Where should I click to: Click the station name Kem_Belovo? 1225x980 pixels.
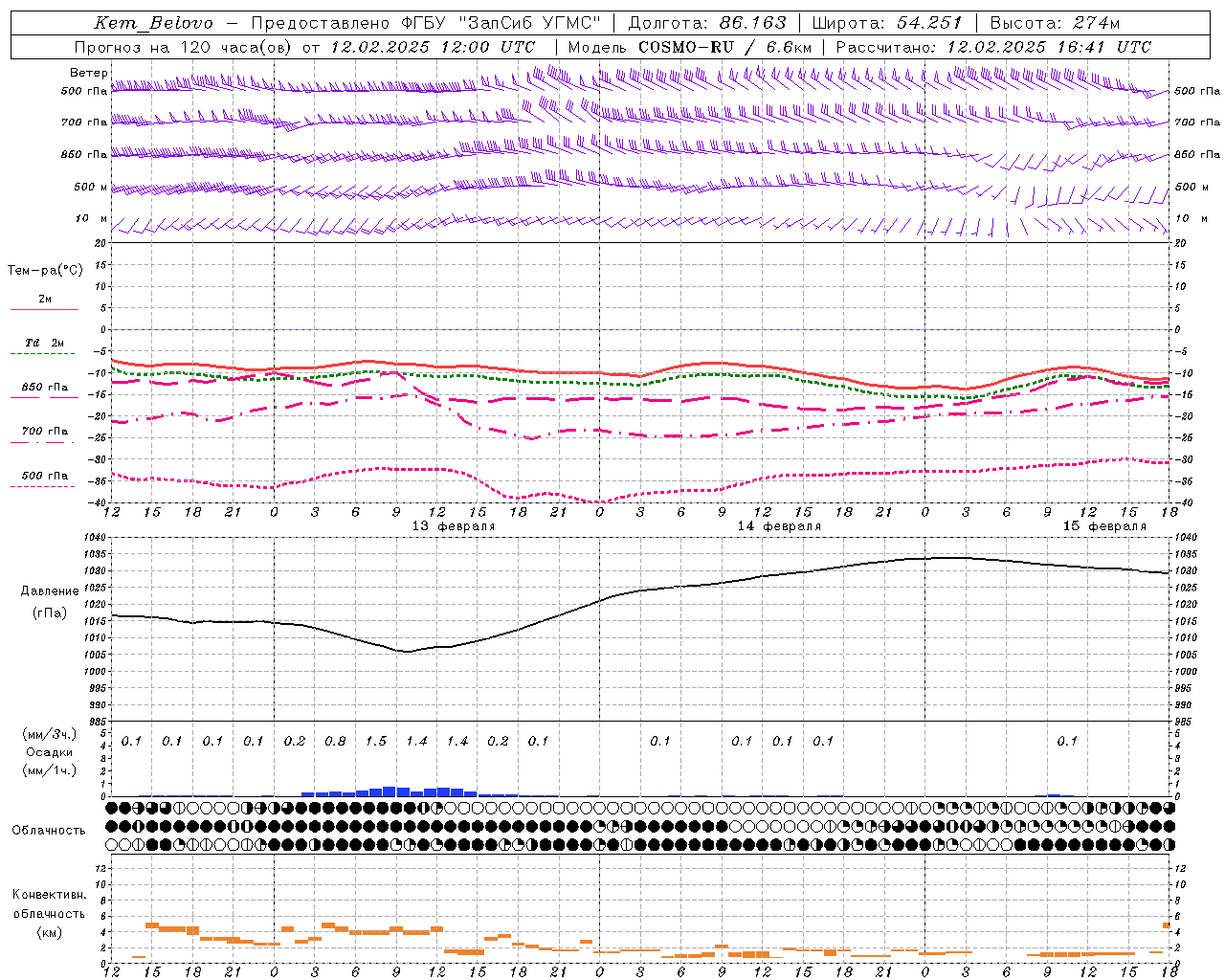pos(154,23)
